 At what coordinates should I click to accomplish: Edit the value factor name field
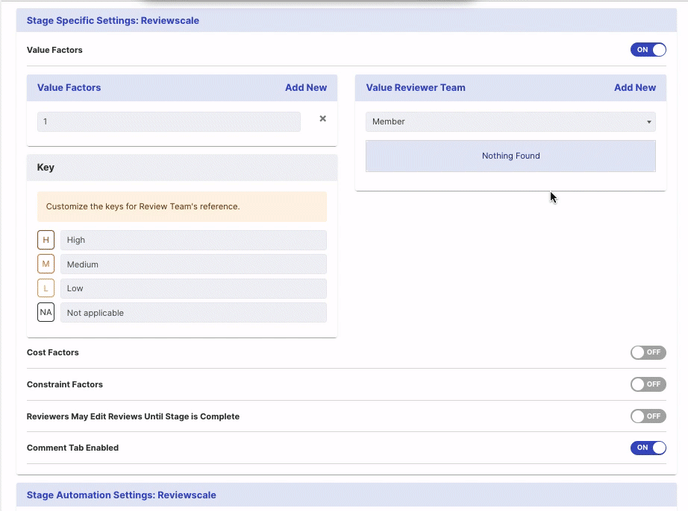click(168, 122)
